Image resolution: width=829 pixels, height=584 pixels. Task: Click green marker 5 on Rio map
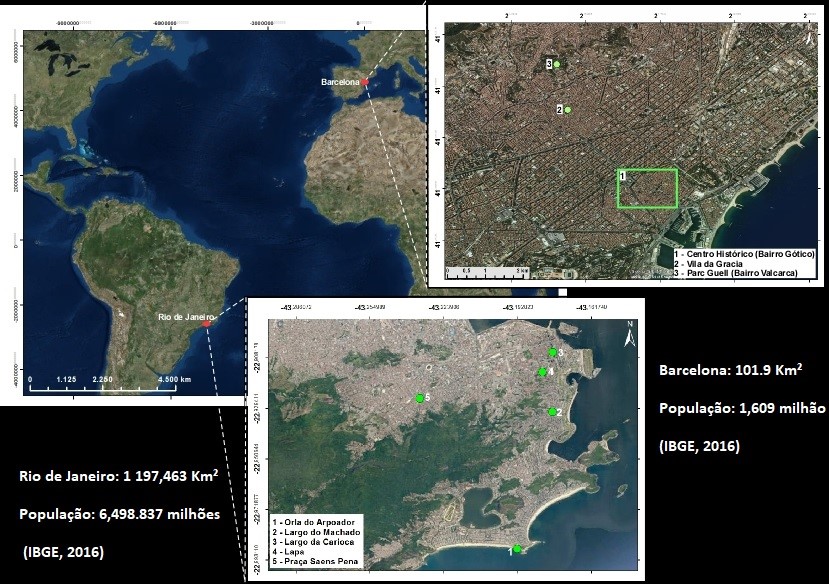[x=420, y=398]
